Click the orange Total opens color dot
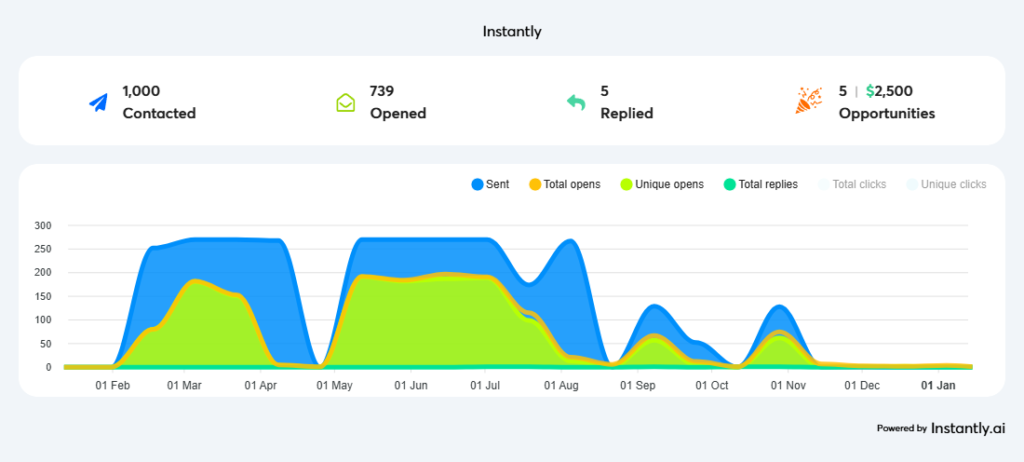The height and width of the screenshot is (462, 1024). pos(535,184)
